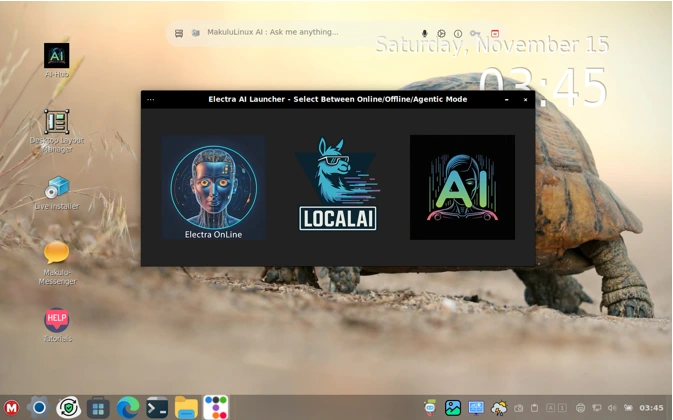The width and height of the screenshot is (673, 420).
Task: Open Desktop Layout Manager shortcut
Action: [57, 123]
